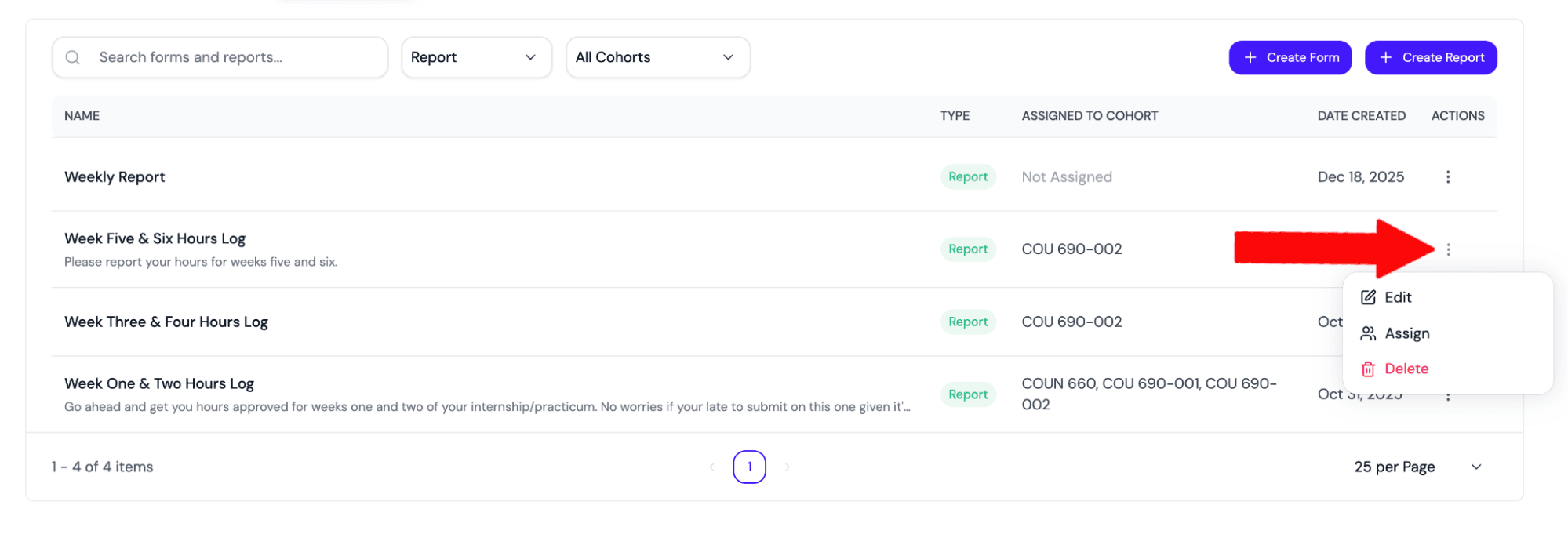The width and height of the screenshot is (1568, 556).
Task: Open the Weekly Report entry
Action: point(115,177)
